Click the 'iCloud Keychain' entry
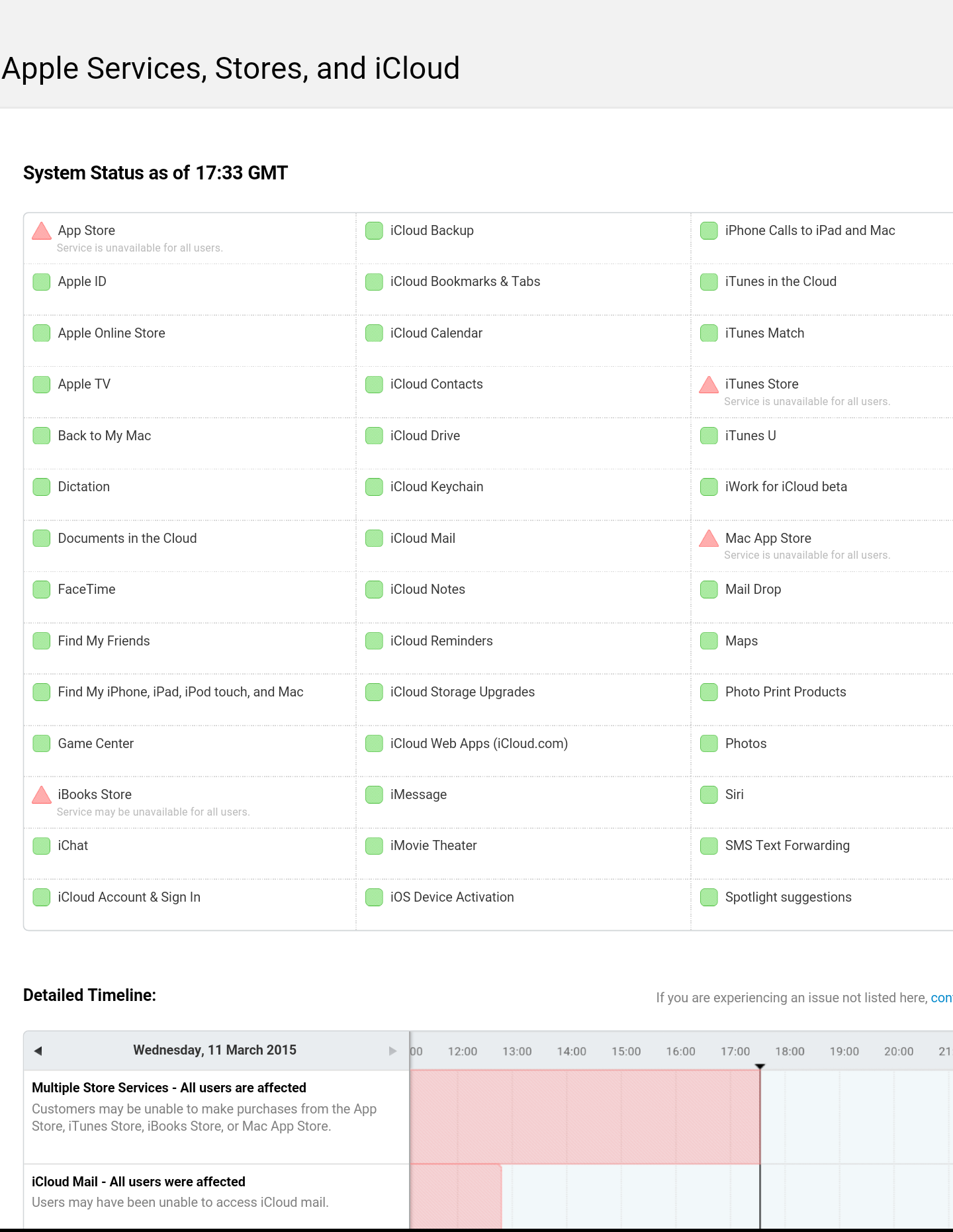 click(437, 487)
